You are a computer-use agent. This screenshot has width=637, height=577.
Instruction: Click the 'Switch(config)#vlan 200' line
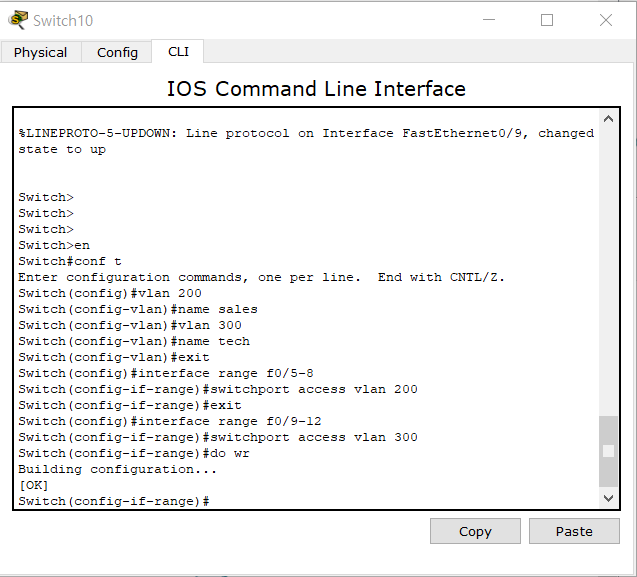coord(110,293)
